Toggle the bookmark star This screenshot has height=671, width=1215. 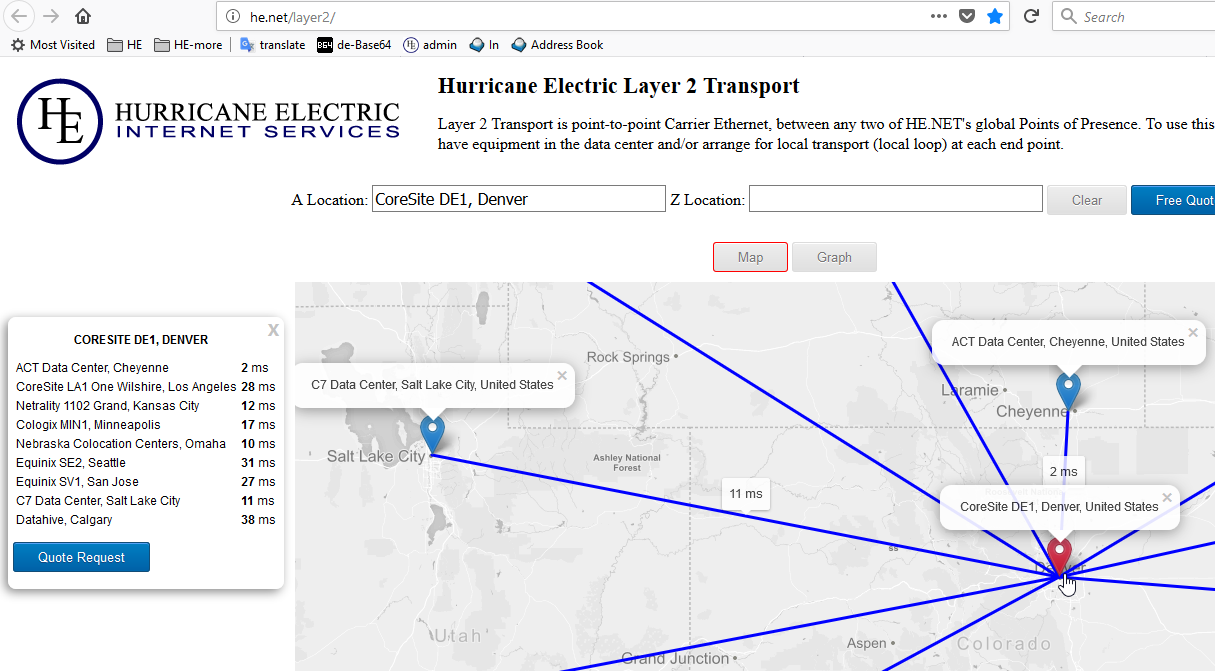click(x=995, y=16)
